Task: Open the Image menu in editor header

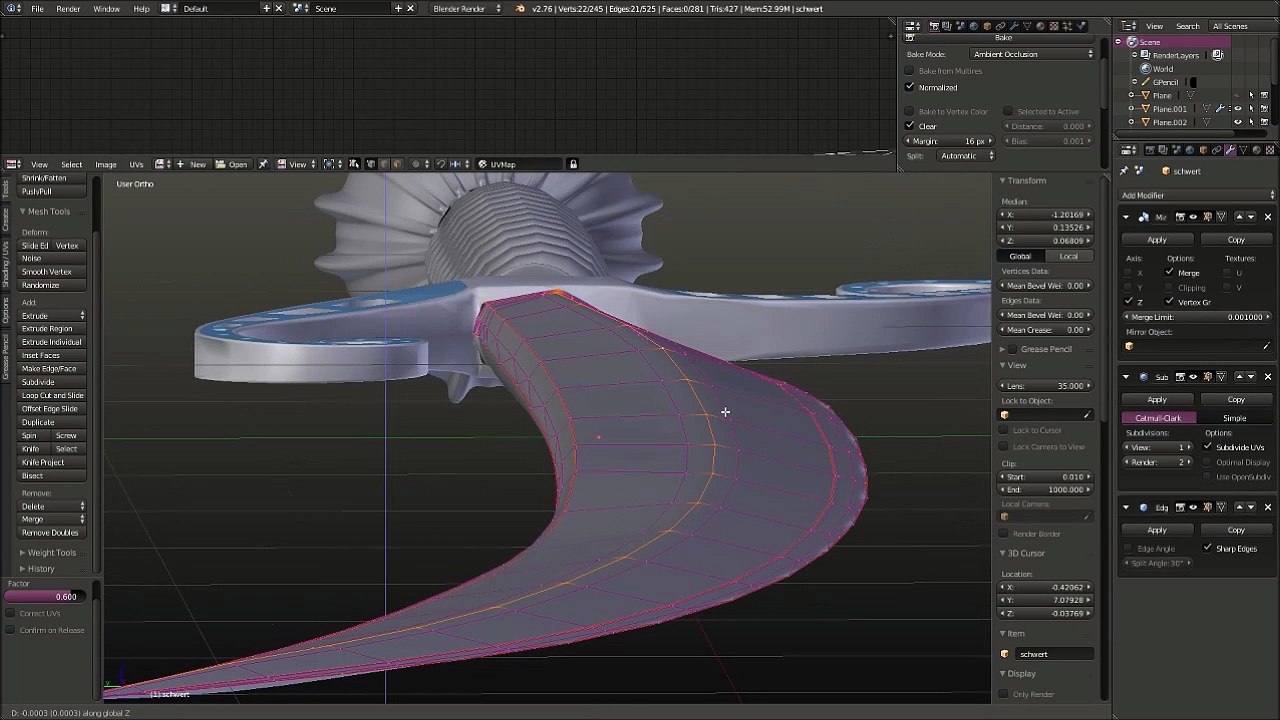Action: (105, 164)
